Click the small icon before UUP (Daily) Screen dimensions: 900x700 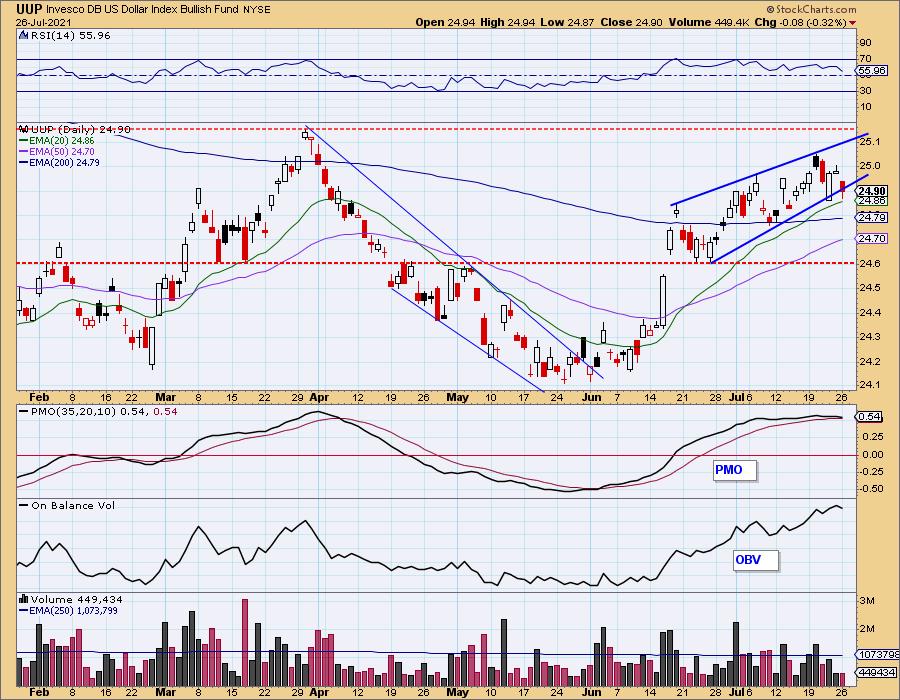pyautogui.click(x=24, y=130)
